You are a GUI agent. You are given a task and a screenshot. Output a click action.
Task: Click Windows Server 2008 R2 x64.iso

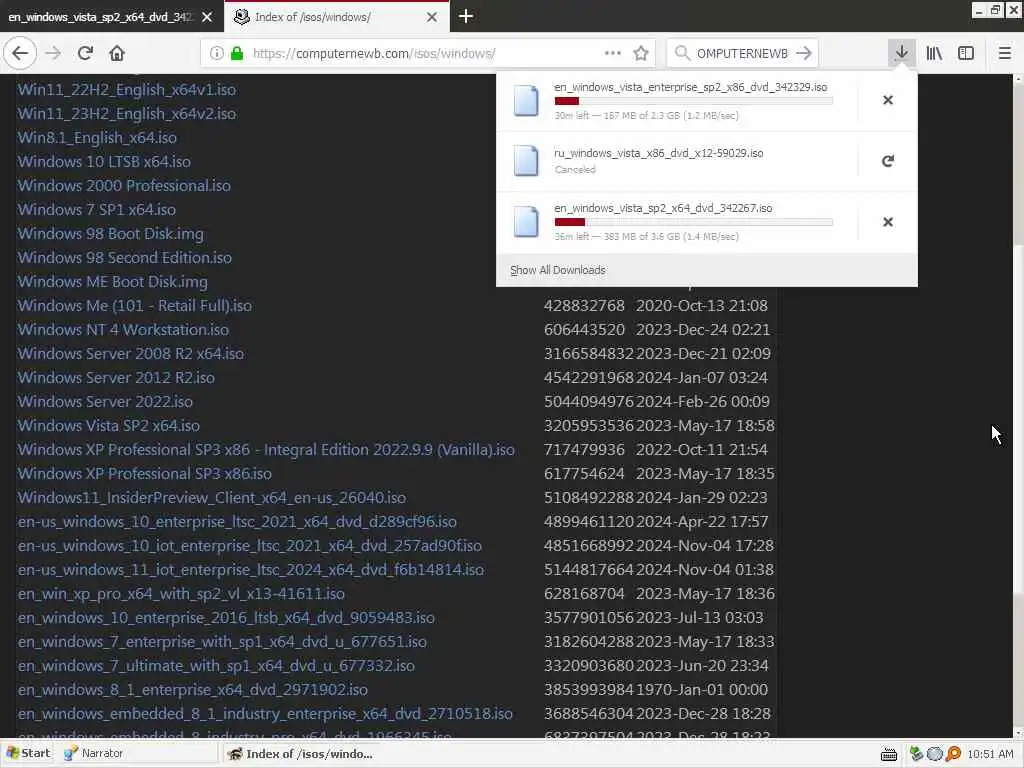(131, 354)
